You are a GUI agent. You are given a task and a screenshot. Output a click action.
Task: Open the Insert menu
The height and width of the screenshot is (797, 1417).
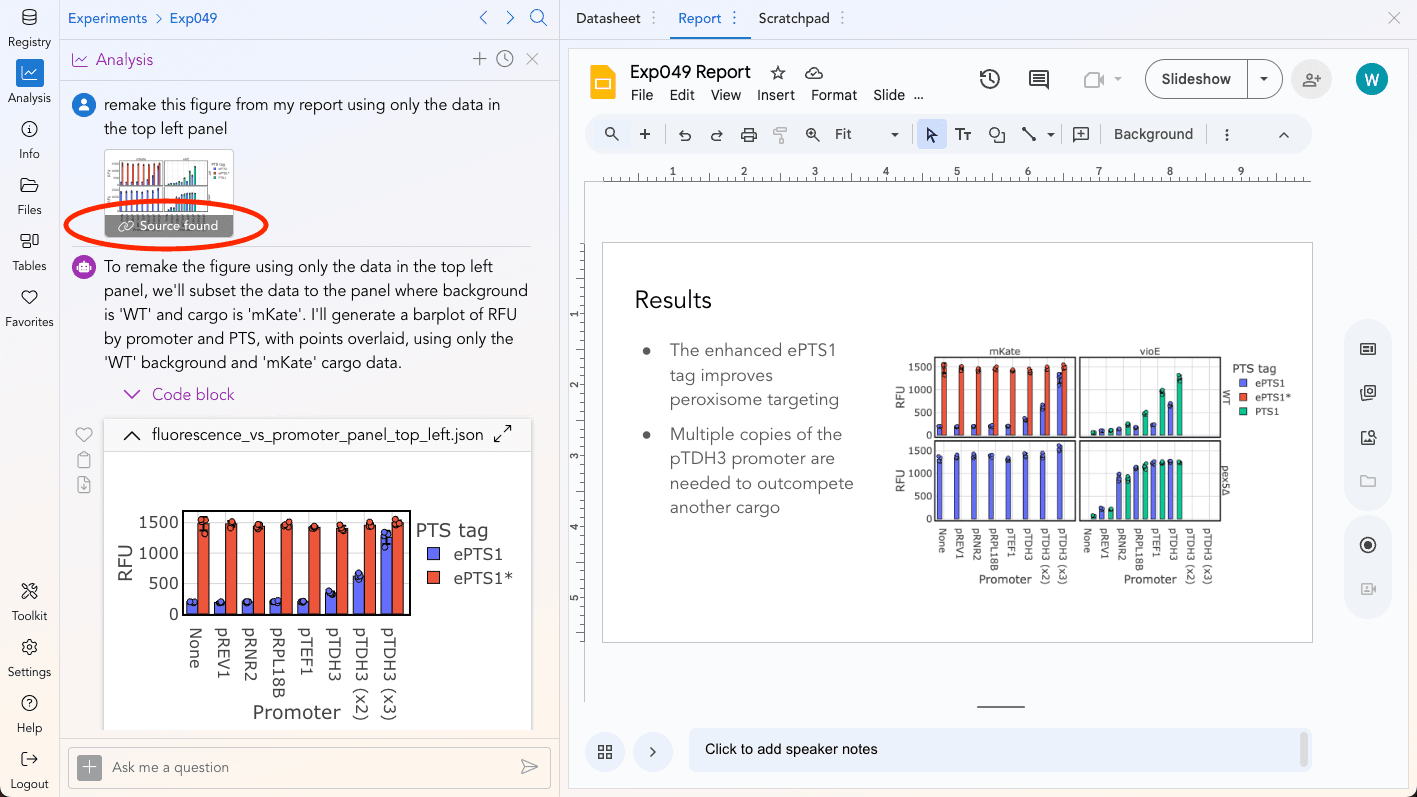775,95
